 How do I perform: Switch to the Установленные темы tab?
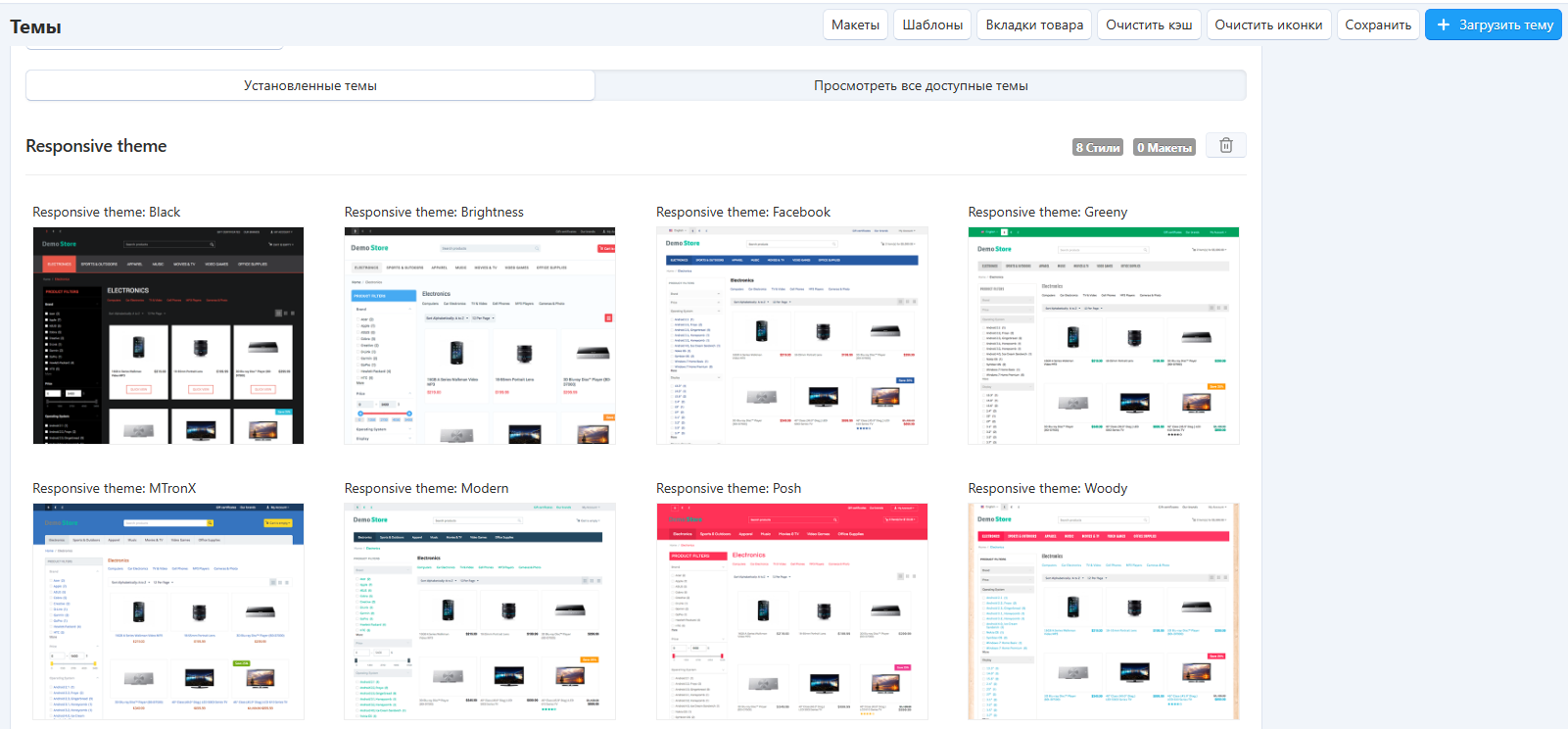tap(309, 86)
